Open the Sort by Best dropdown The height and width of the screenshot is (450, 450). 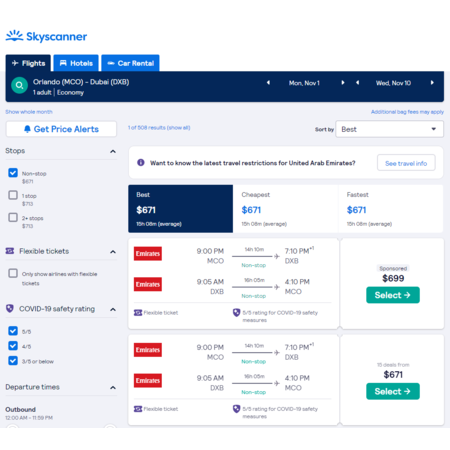[389, 129]
